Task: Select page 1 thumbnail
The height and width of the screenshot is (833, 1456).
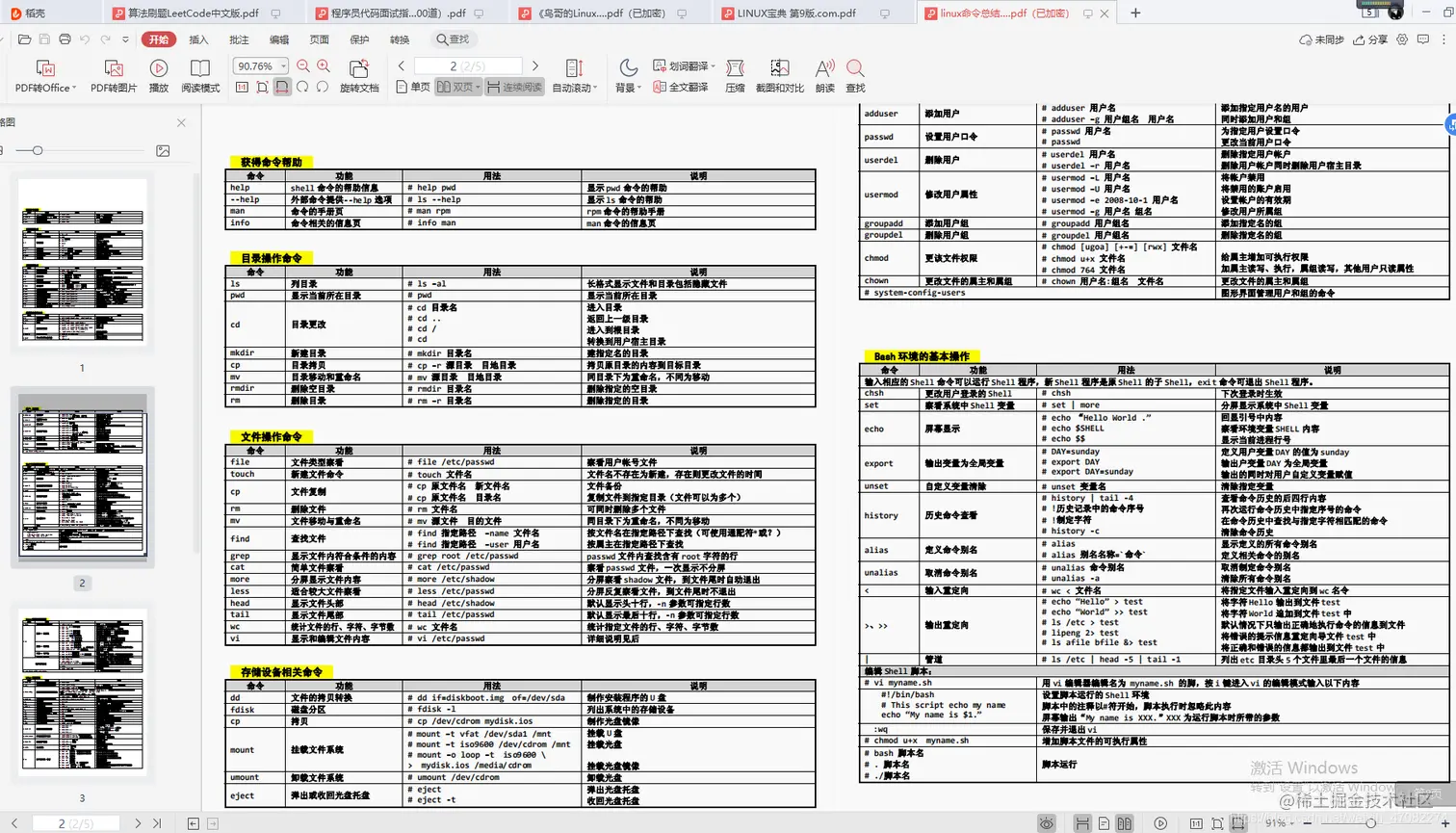Action: point(82,262)
